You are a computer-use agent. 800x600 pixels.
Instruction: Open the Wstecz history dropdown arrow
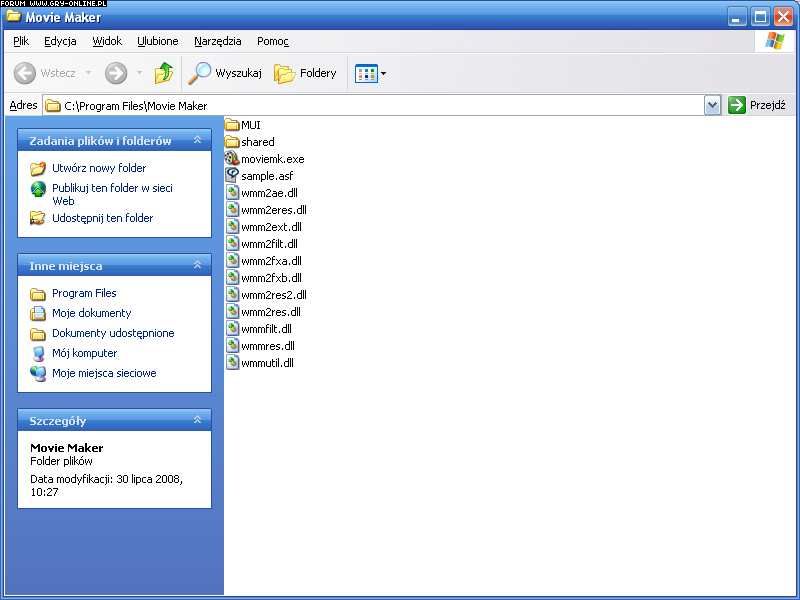coord(88,73)
